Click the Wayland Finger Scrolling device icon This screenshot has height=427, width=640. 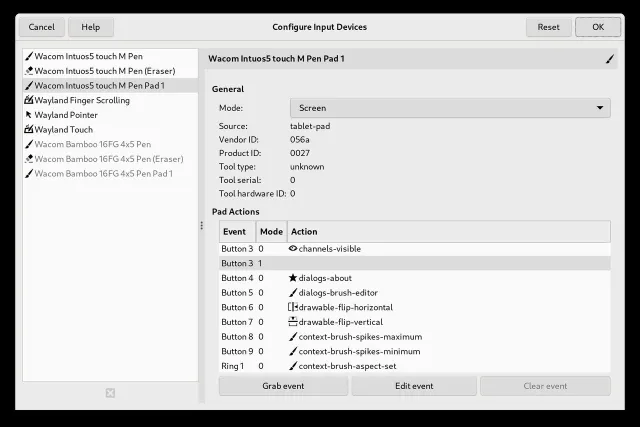coord(29,100)
